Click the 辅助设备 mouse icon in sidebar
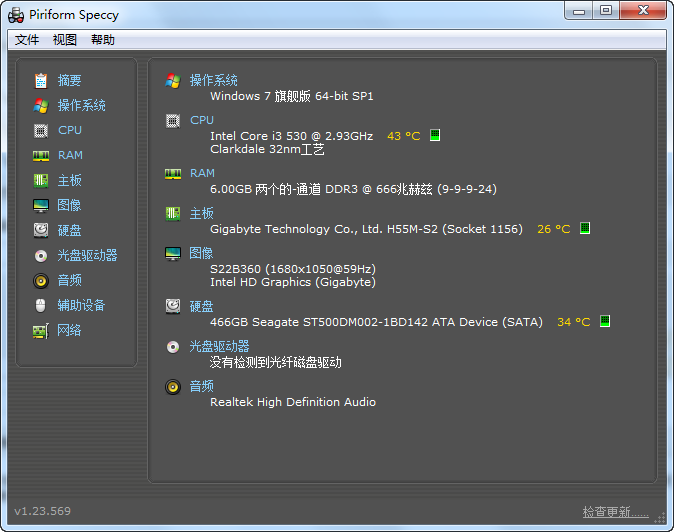This screenshot has width=674, height=532. [x=40, y=306]
